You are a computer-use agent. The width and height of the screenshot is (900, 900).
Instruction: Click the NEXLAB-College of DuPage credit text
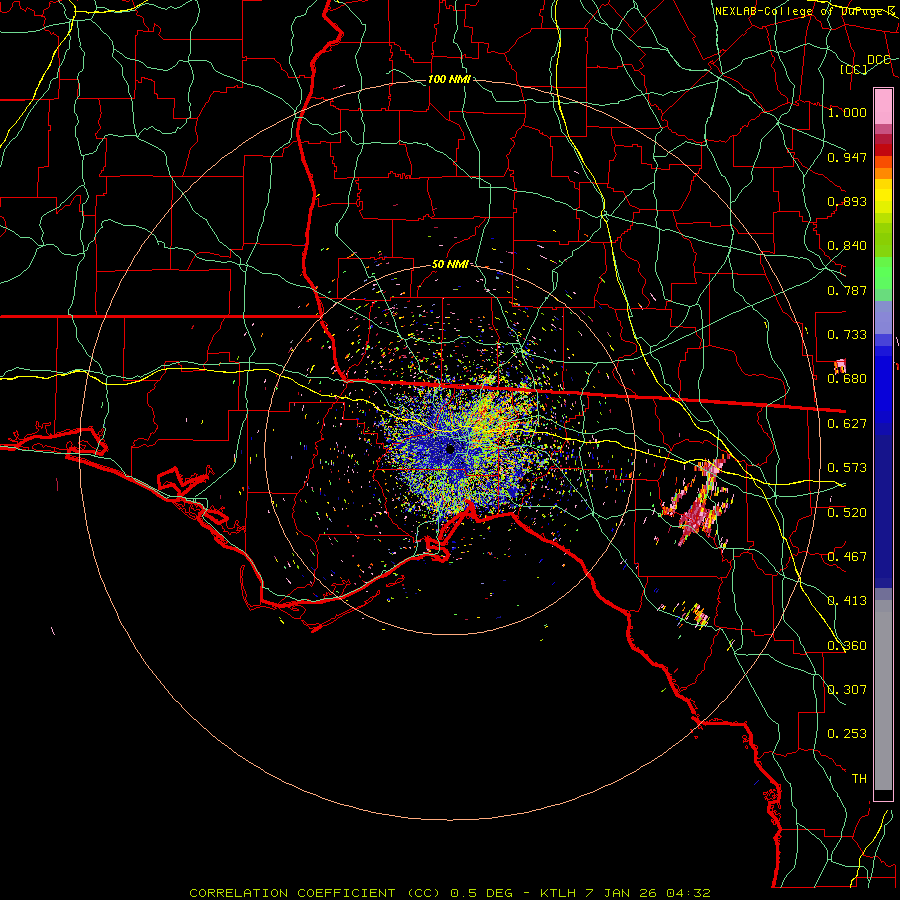click(x=807, y=11)
